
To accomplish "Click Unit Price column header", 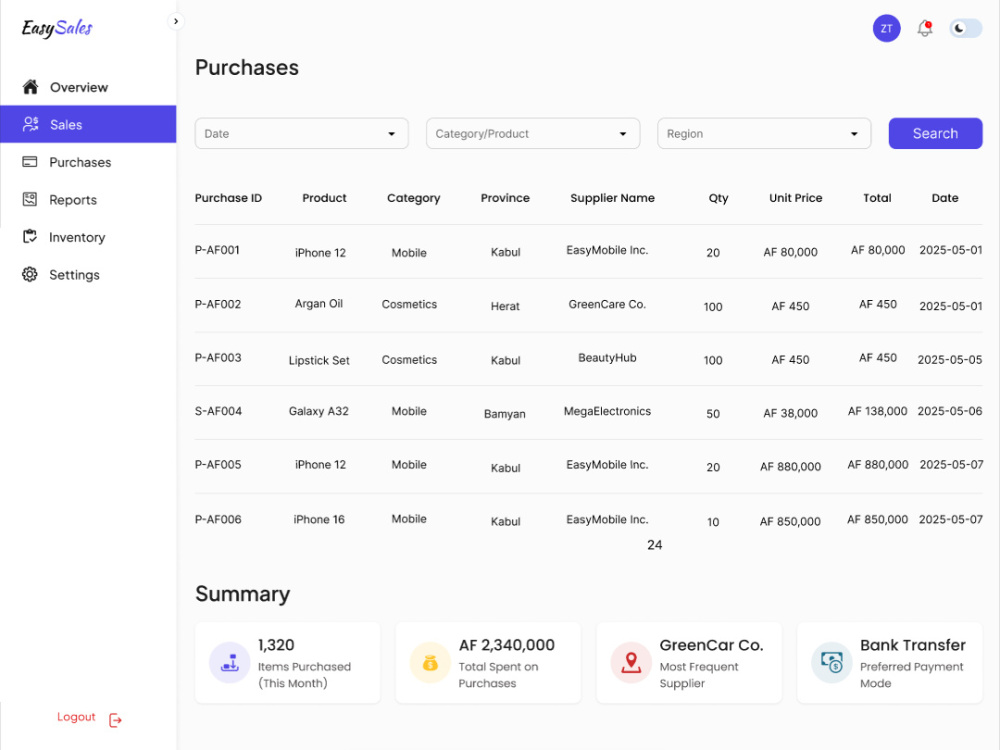I will pos(795,198).
